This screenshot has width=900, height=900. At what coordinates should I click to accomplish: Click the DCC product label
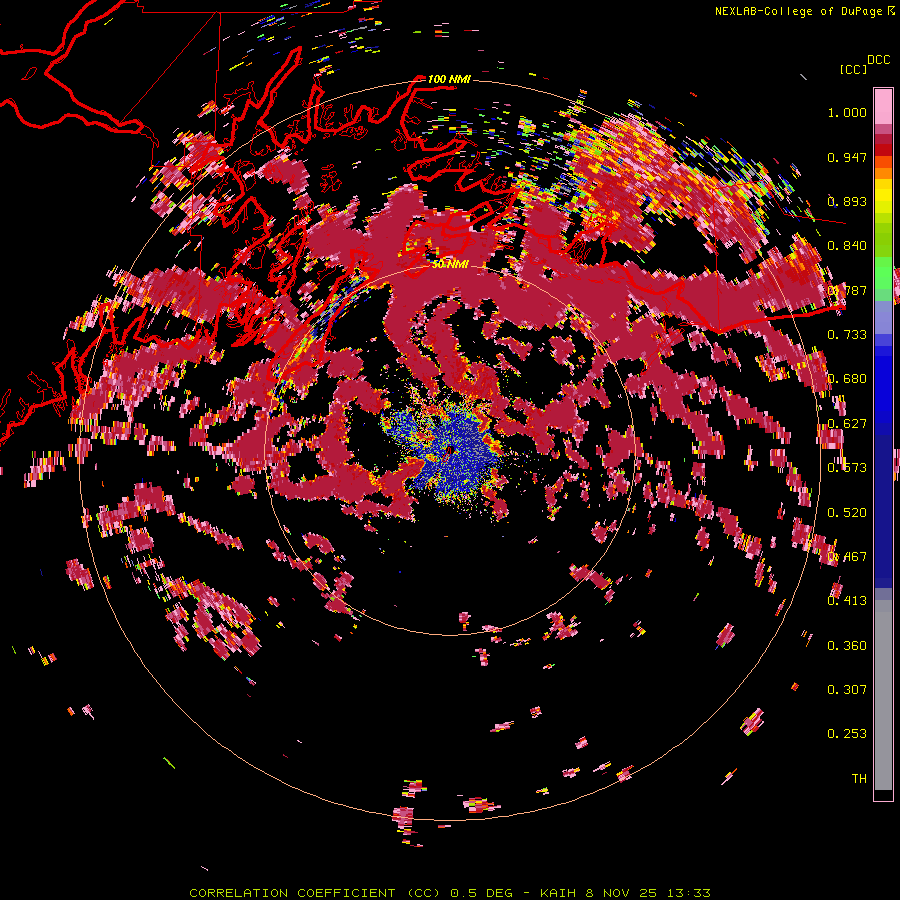click(x=878, y=60)
